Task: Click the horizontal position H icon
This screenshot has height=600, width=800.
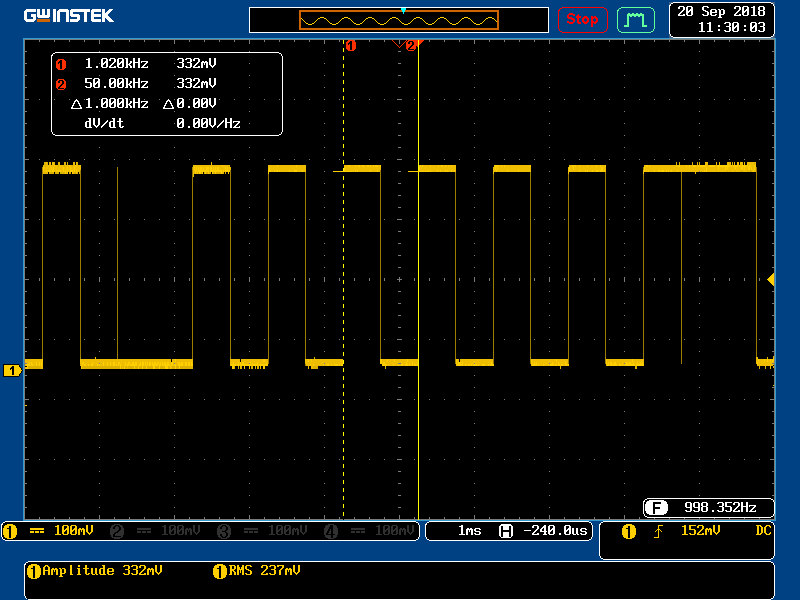Action: click(505, 531)
